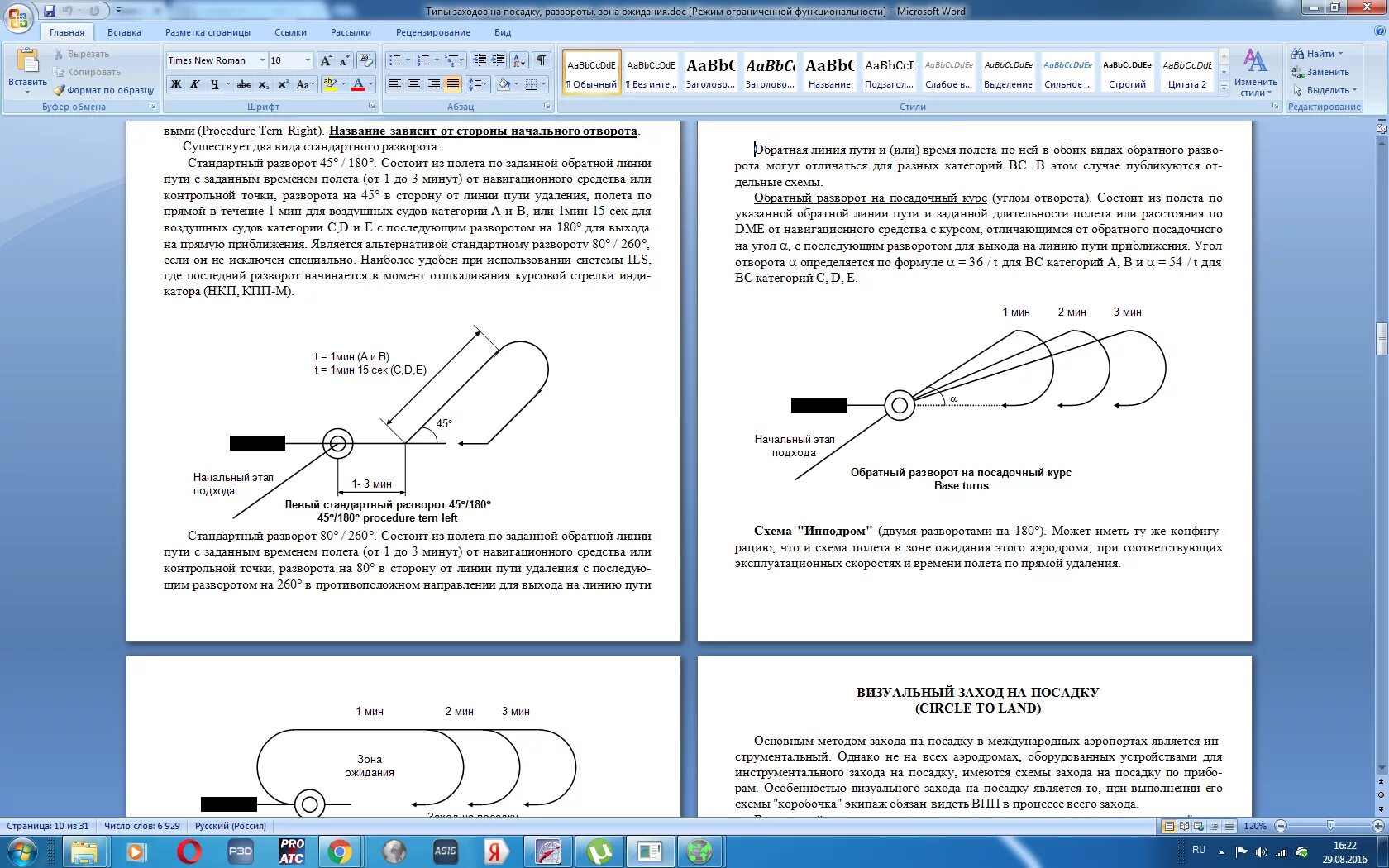Image resolution: width=1389 pixels, height=868 pixels.
Task: Open the Шрифт dialog launcher
Action: click(x=372, y=107)
